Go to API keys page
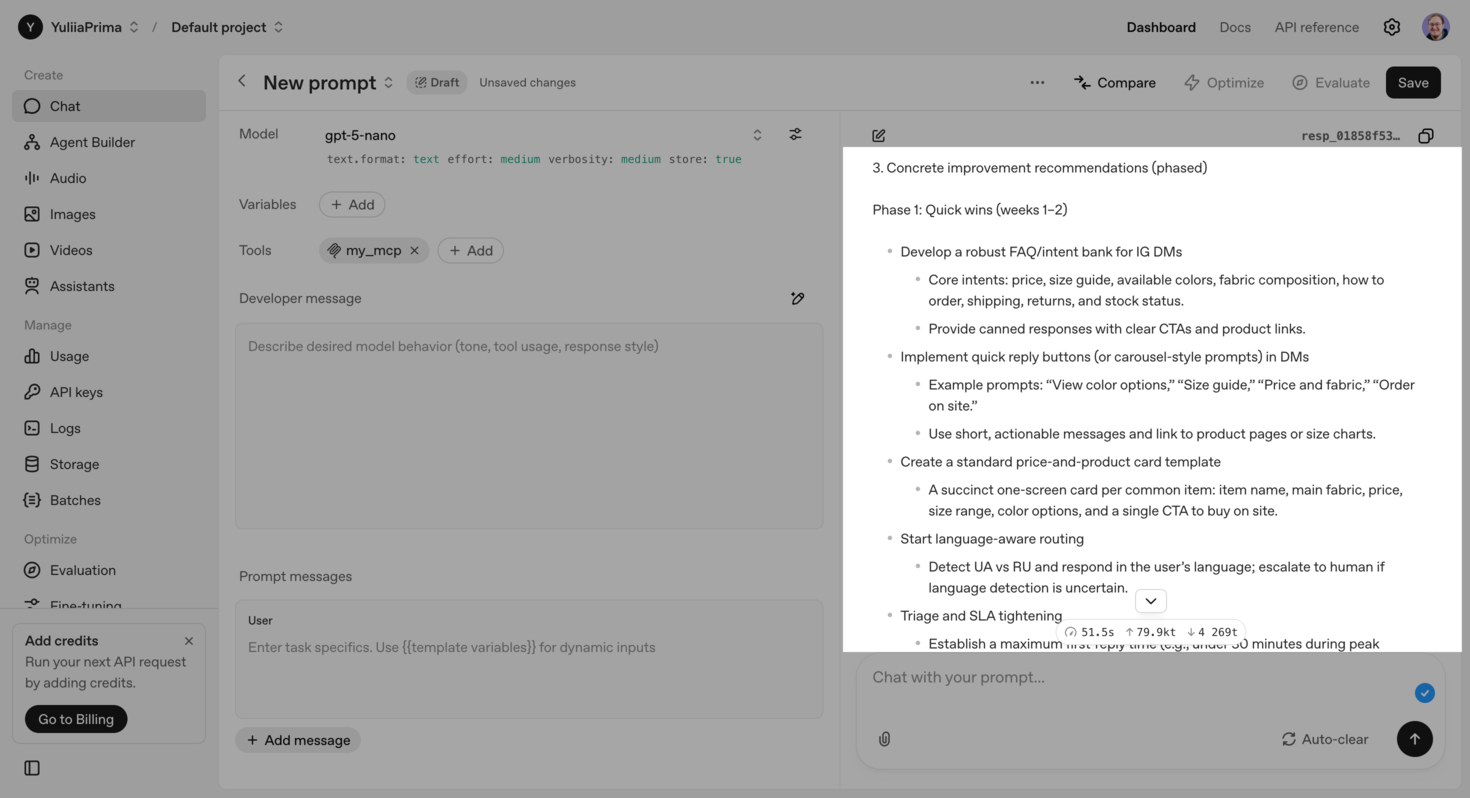Screen dimensions: 1470x798 76,392
